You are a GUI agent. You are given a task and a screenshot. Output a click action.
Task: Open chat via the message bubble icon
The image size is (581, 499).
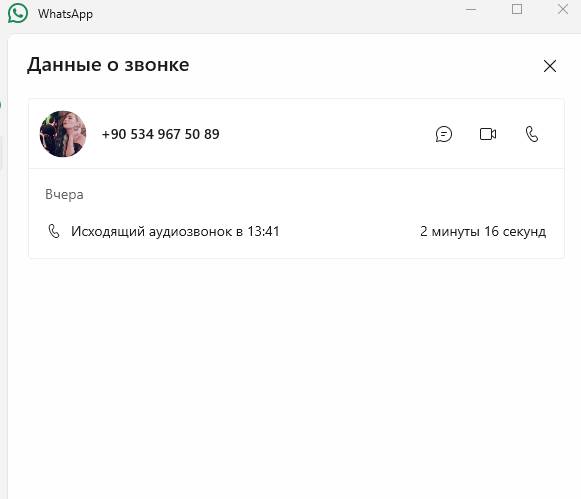(x=444, y=134)
